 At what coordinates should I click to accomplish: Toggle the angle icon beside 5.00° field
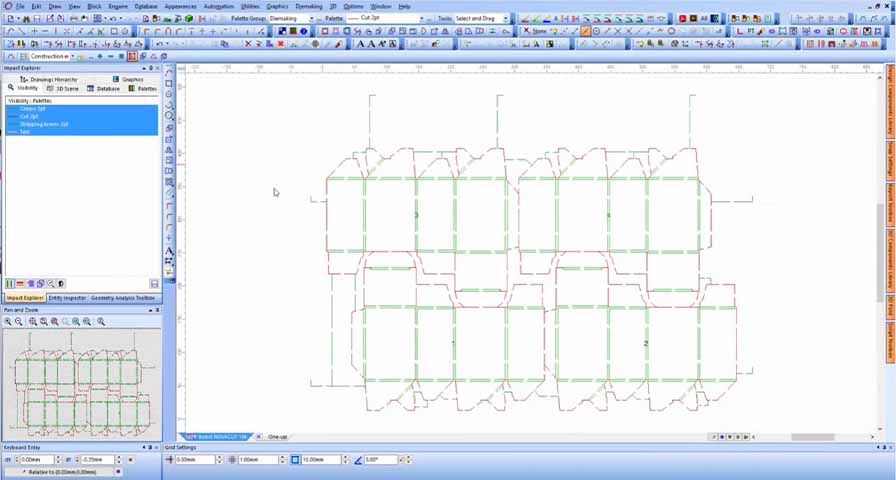(358, 459)
